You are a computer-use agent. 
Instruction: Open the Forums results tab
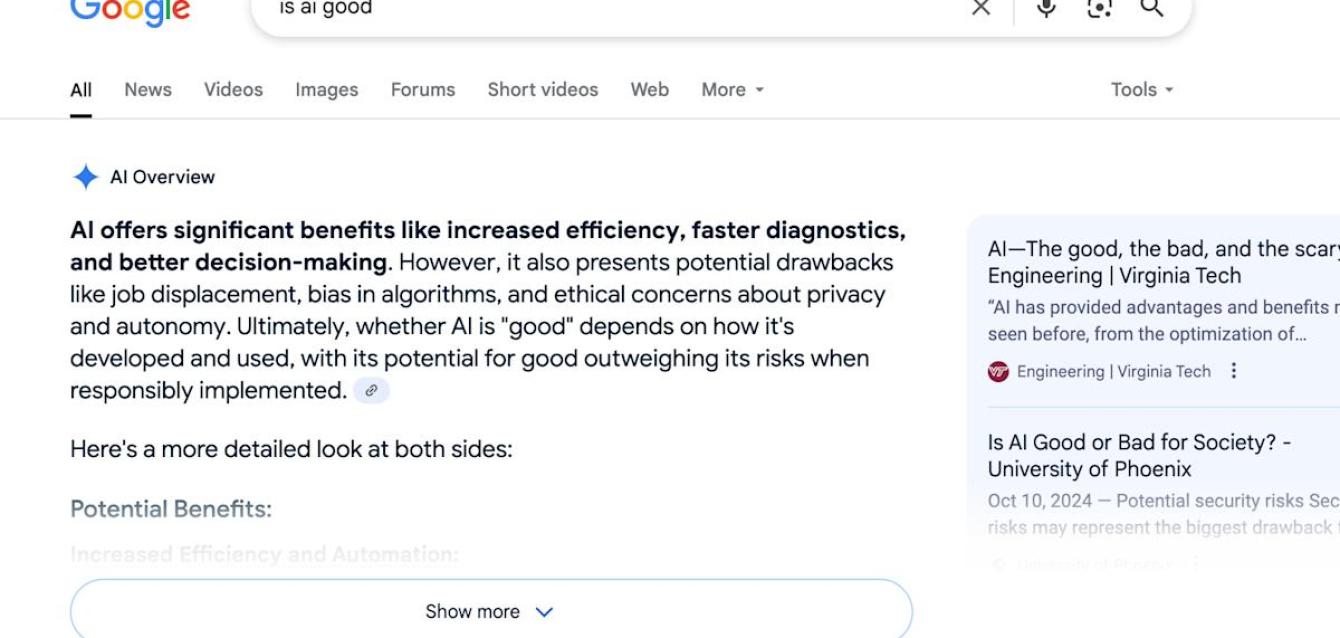pyautogui.click(x=423, y=88)
